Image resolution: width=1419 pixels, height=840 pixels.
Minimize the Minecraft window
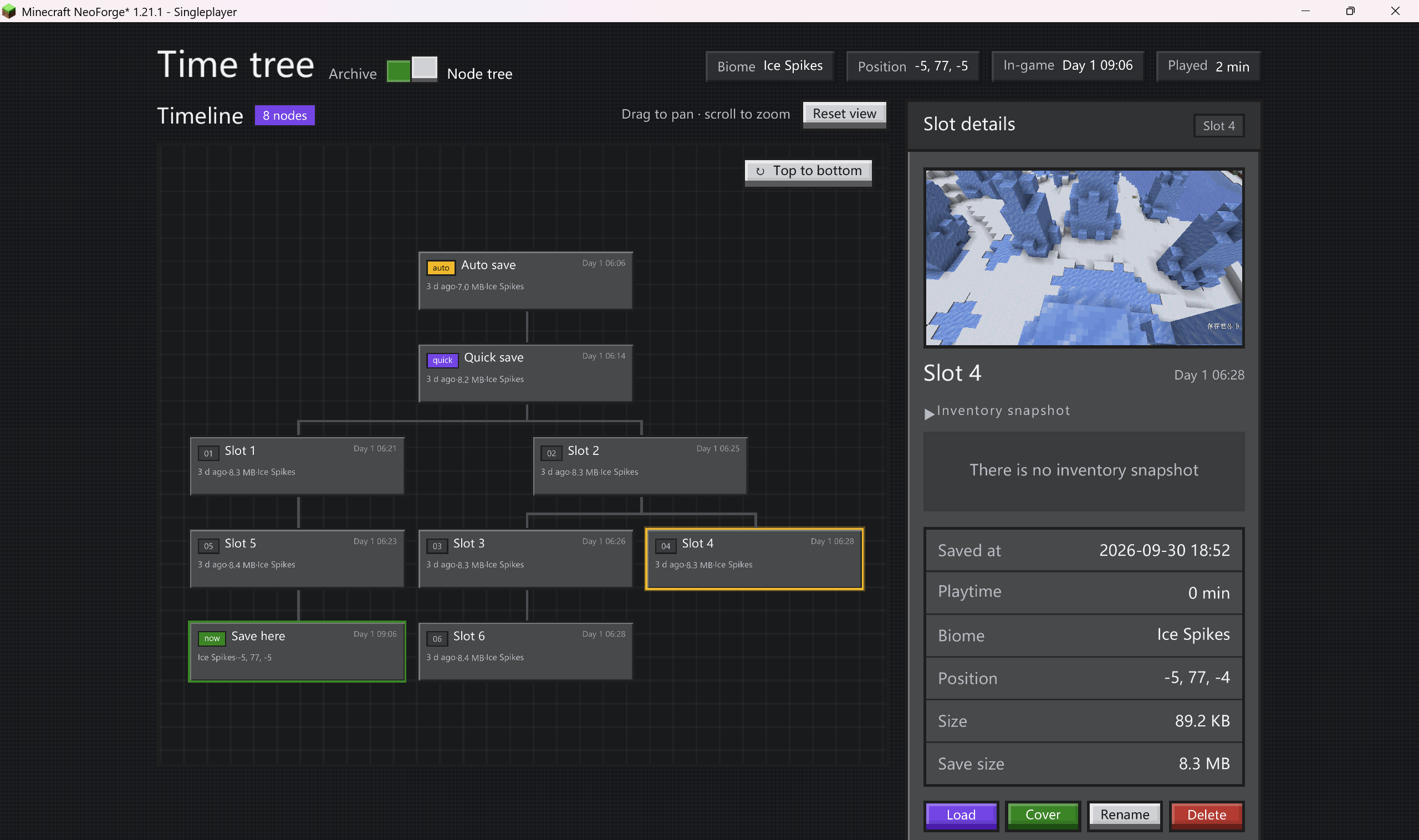[1305, 11]
